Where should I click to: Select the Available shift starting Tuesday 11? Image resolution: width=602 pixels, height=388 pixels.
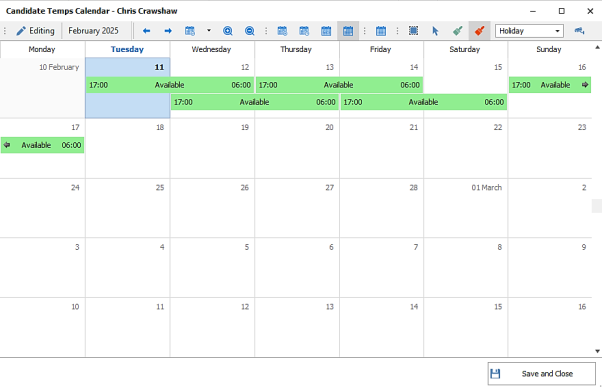[170, 85]
